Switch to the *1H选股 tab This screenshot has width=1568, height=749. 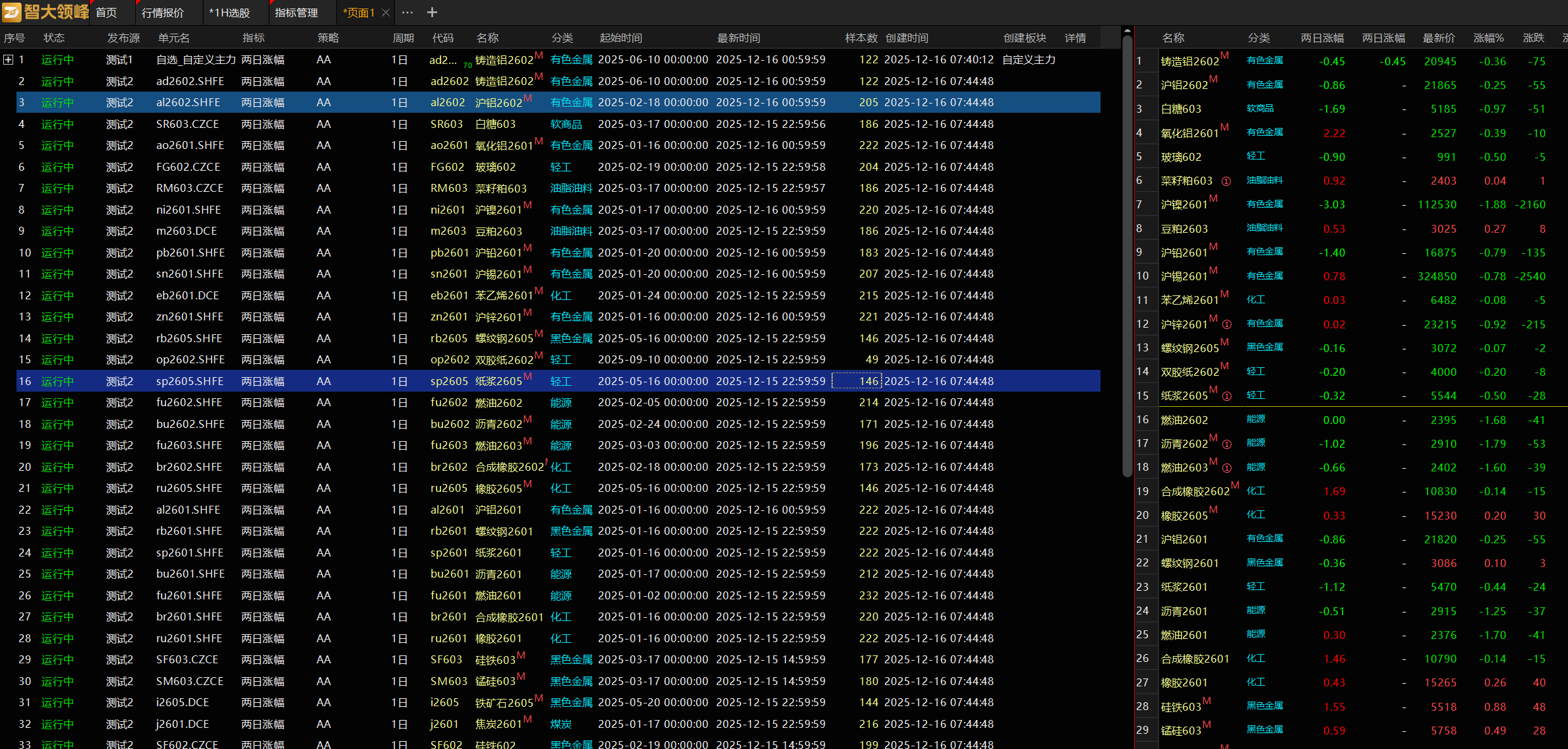tap(229, 13)
